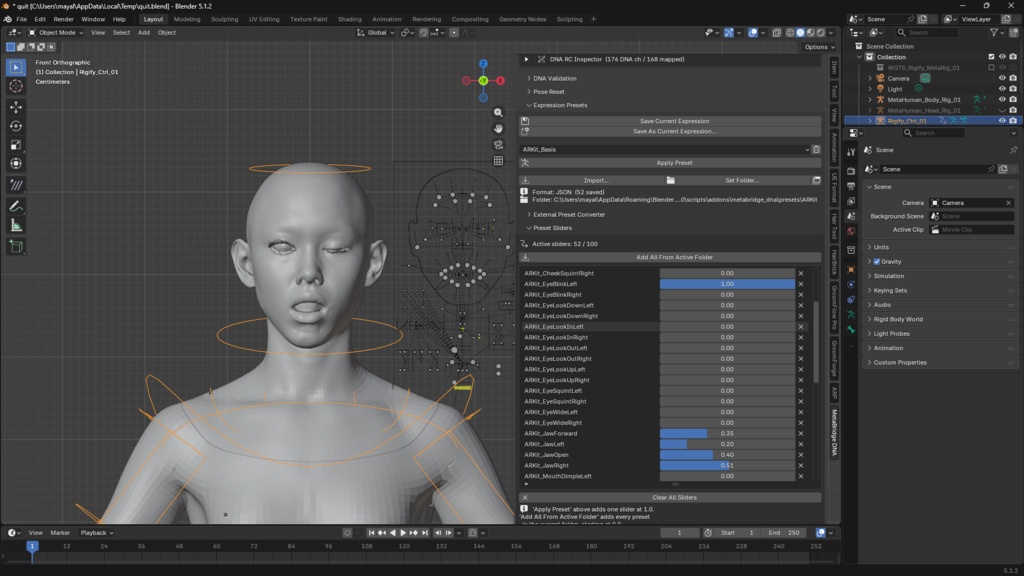
Task: Open the File menu
Action: click(x=22, y=20)
